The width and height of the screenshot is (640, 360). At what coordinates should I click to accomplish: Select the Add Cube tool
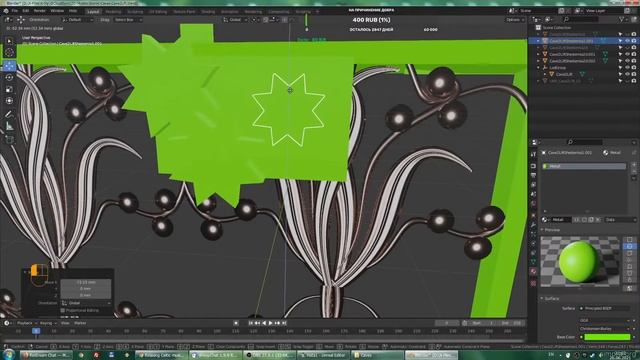point(9,140)
